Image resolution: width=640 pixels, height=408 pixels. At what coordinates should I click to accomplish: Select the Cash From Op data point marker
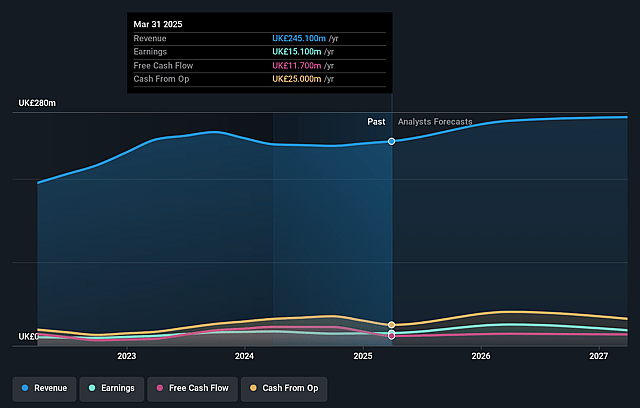coord(392,325)
